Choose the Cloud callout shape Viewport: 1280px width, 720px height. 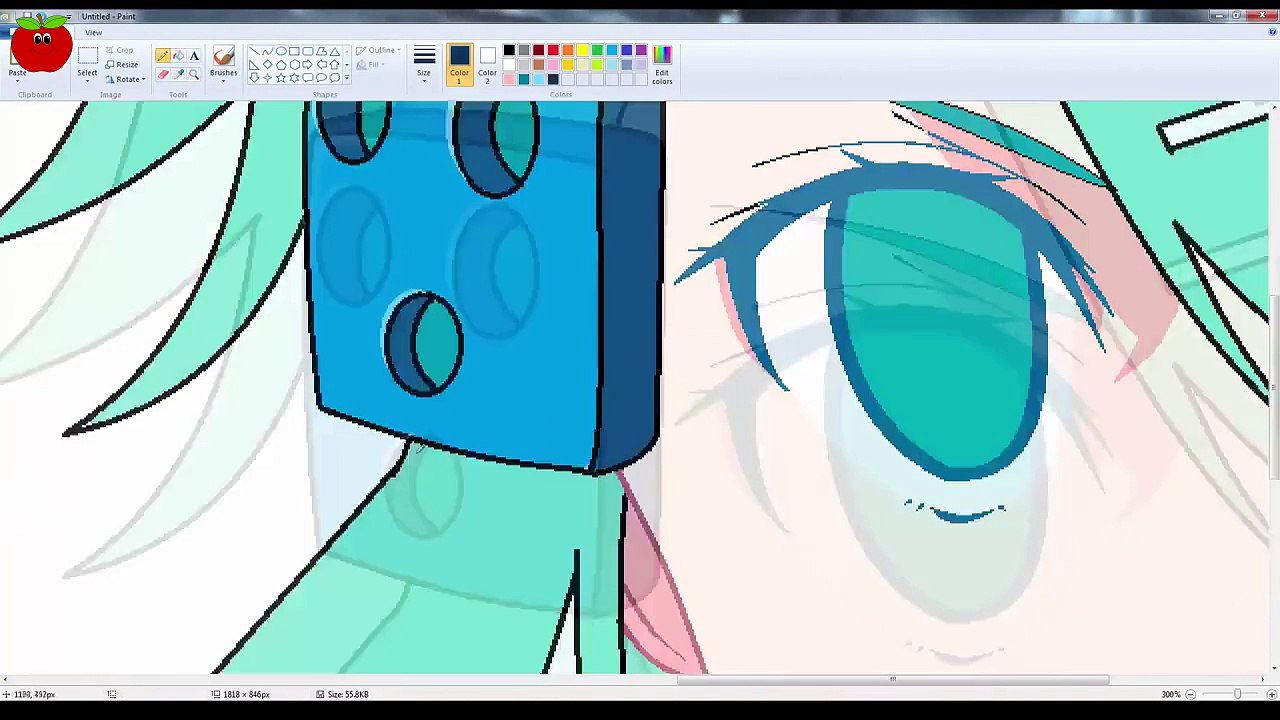(x=335, y=78)
